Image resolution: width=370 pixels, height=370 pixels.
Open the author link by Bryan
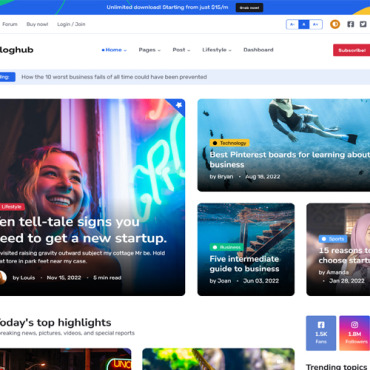[221, 177]
